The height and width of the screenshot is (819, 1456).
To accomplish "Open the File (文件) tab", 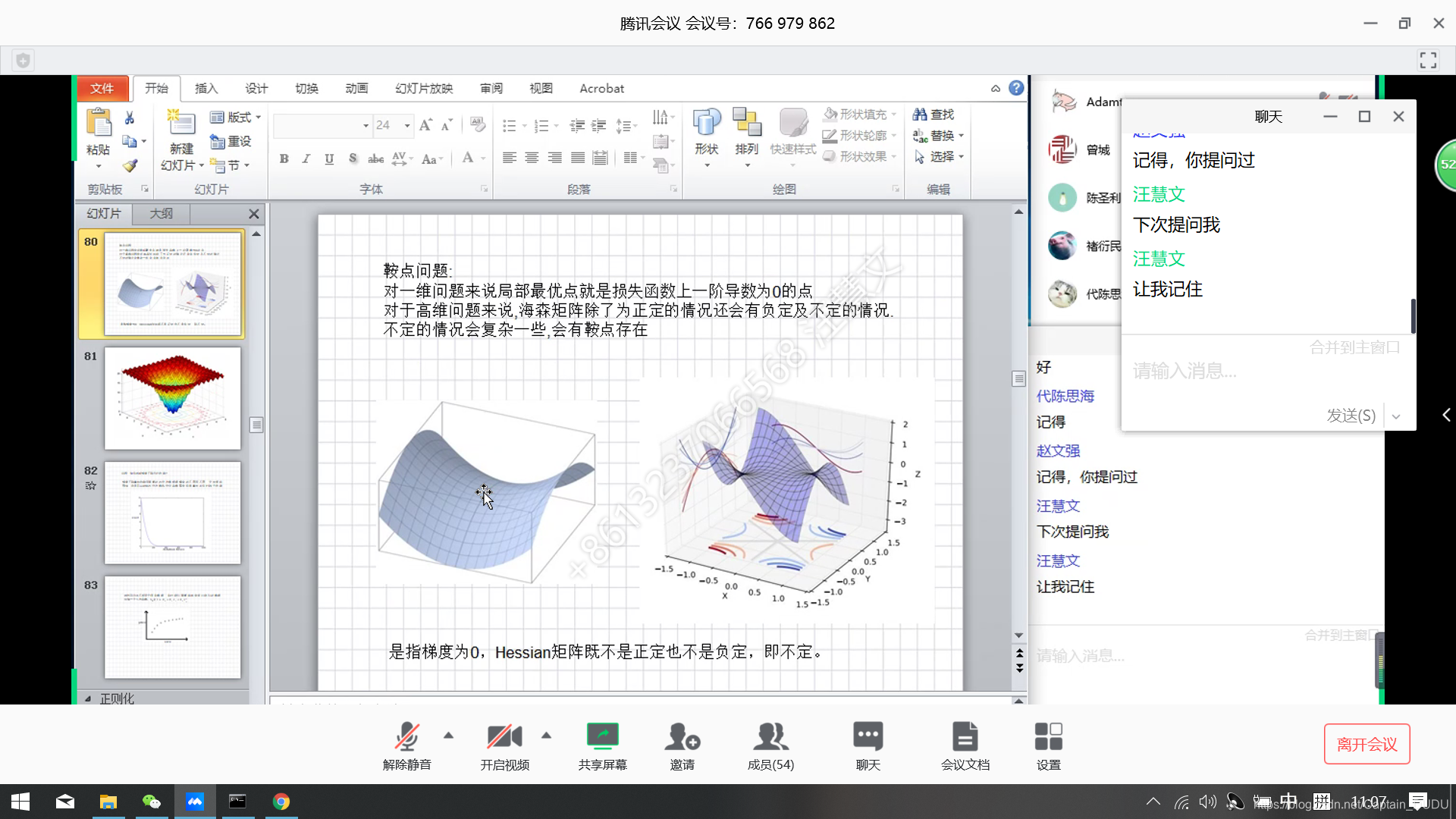I will pos(102,89).
